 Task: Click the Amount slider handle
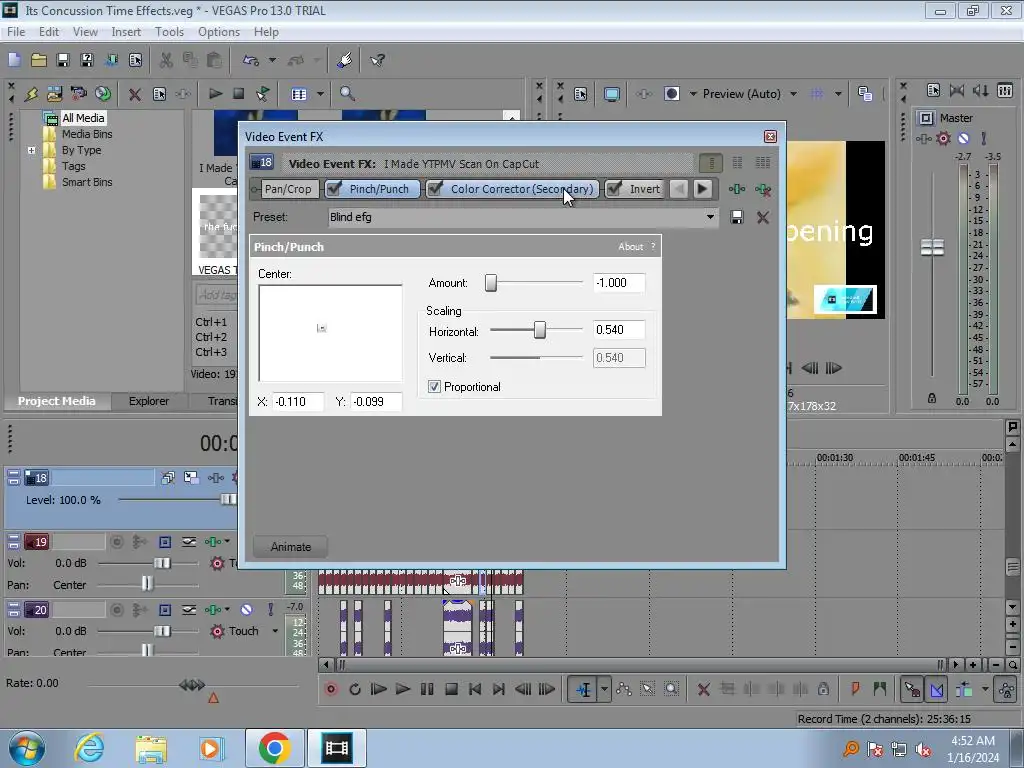click(x=490, y=283)
